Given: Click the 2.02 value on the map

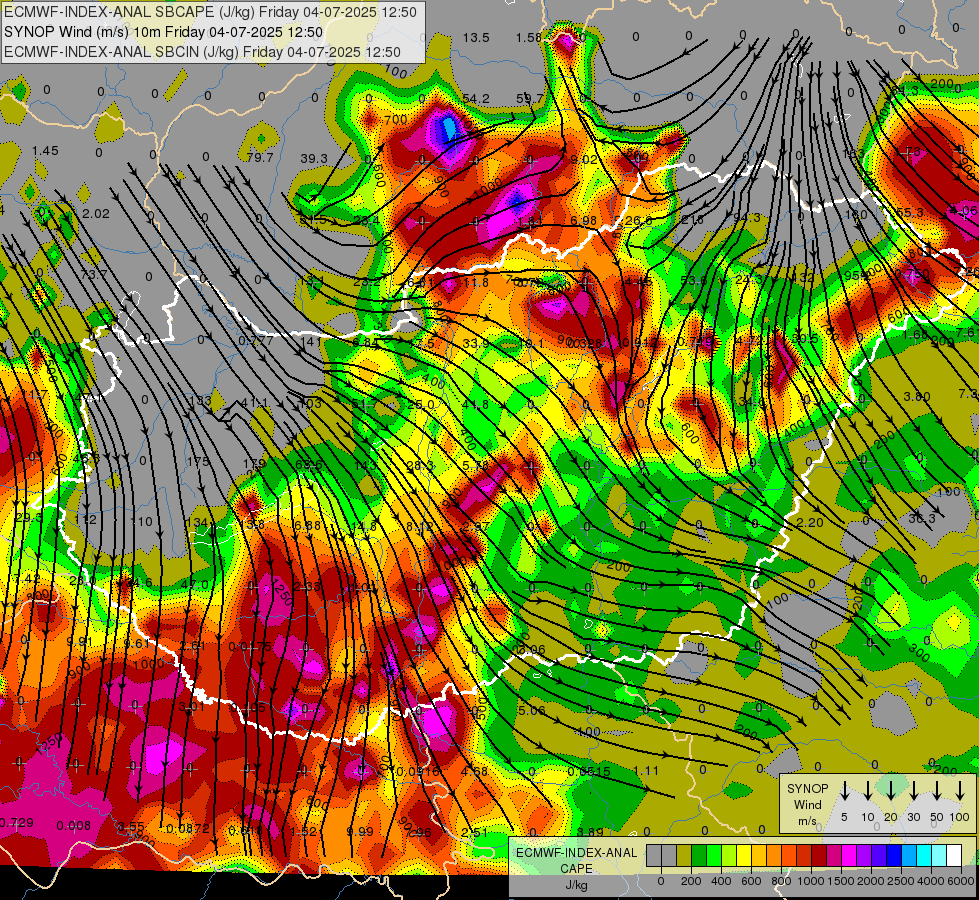Looking at the screenshot, I should [x=96, y=214].
